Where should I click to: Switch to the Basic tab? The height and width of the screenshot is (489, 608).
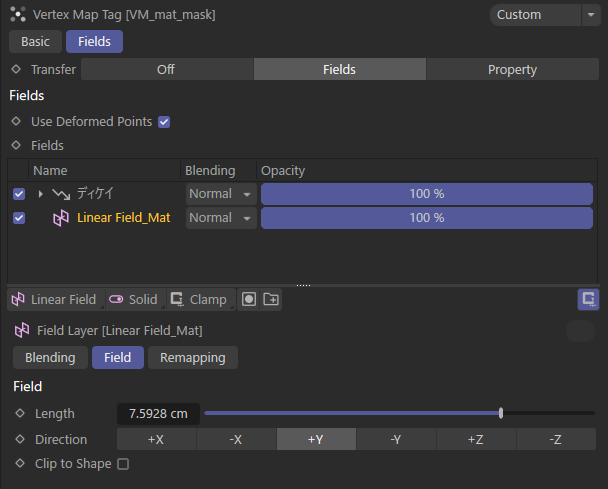click(x=35, y=41)
